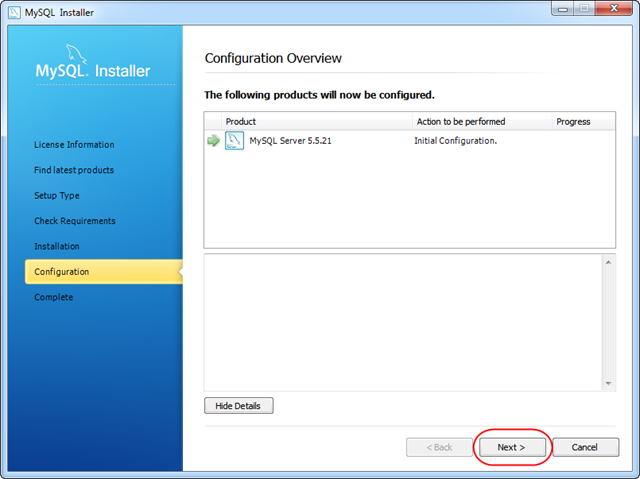Click the Configuration Overview heading
Screen dimensions: 640x479
coord(273,58)
